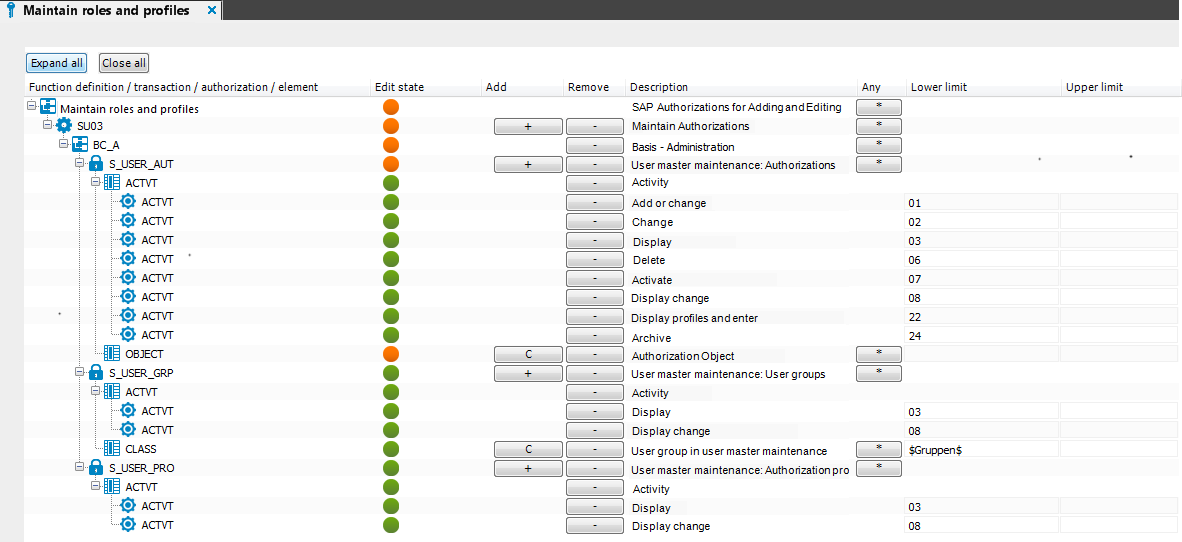Toggle the Any asterisk for the SU03 row
The width and height of the screenshot is (1182, 542).
pyautogui.click(x=879, y=125)
